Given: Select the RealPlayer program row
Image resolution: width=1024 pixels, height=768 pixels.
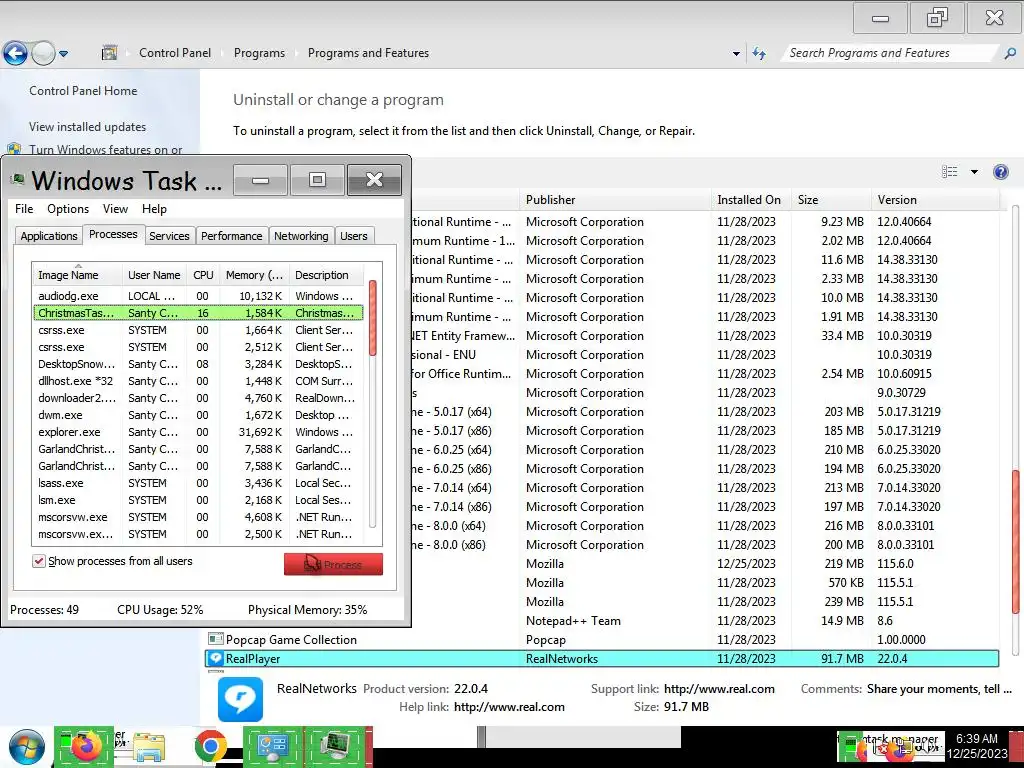Looking at the screenshot, I should 602,658.
